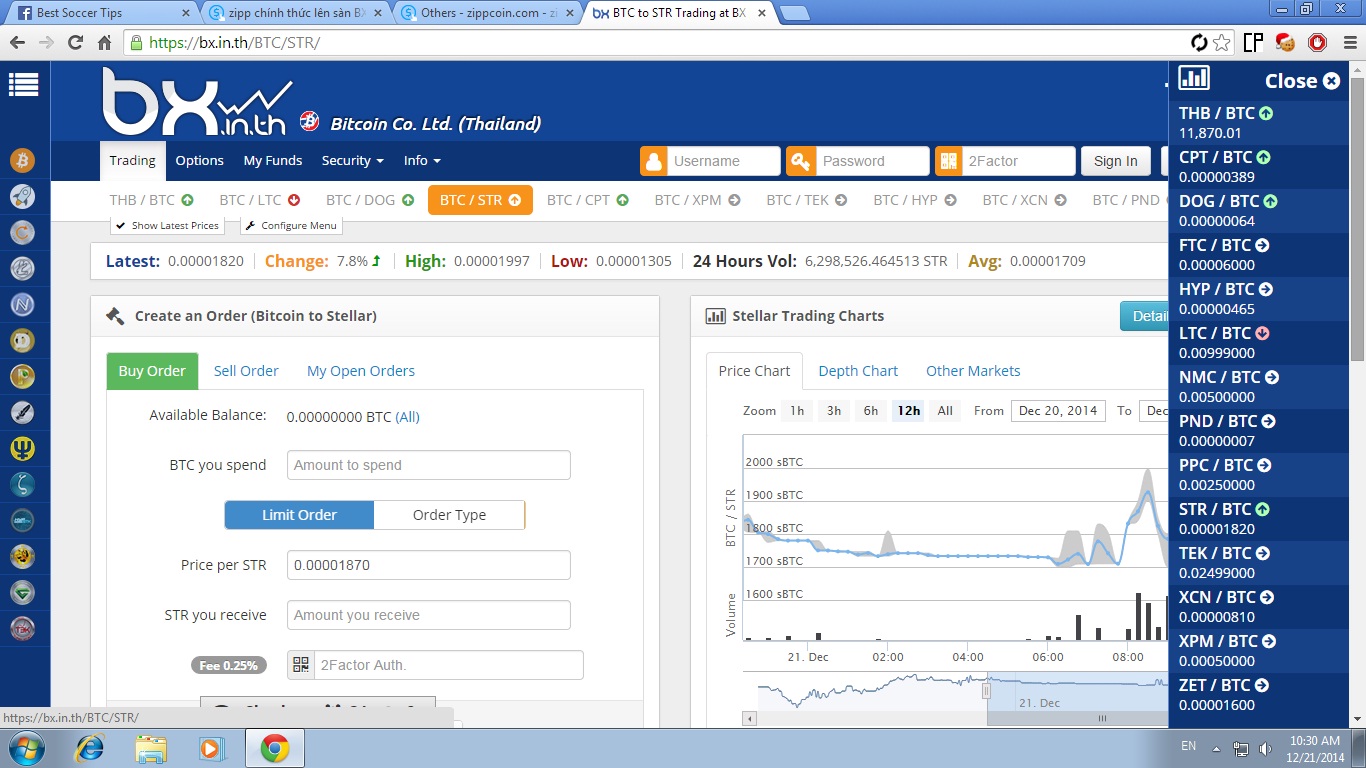Click the QR code icon beside 2Factor Auth
This screenshot has height=768, width=1366.
click(x=300, y=665)
